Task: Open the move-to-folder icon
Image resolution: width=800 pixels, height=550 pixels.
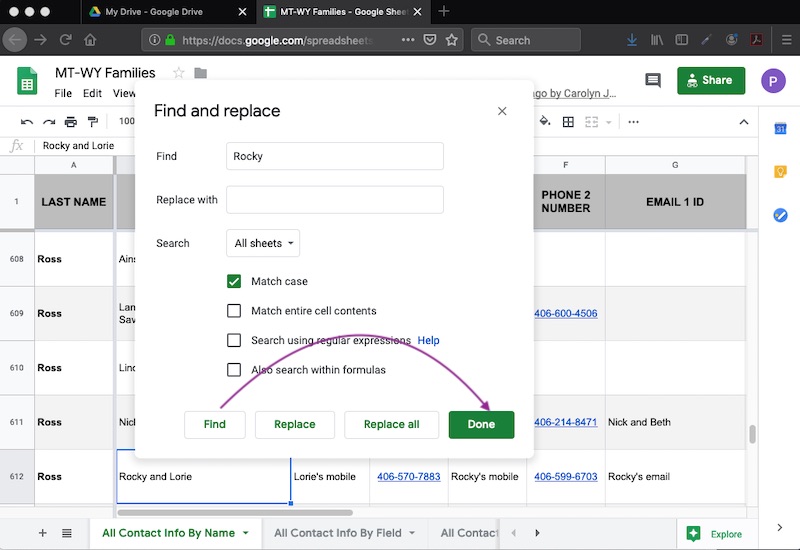Action: click(201, 73)
